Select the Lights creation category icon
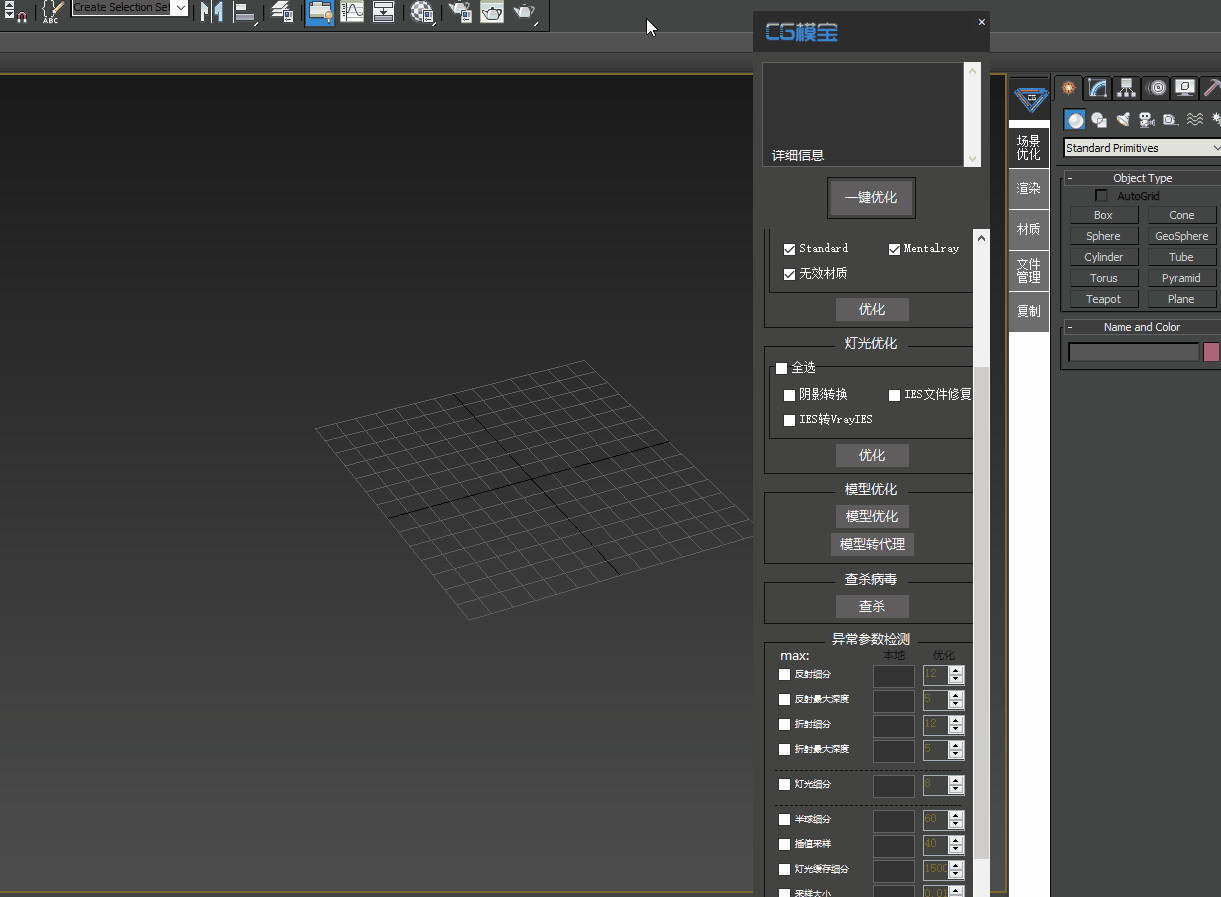The image size is (1221, 897). [x=1123, y=119]
